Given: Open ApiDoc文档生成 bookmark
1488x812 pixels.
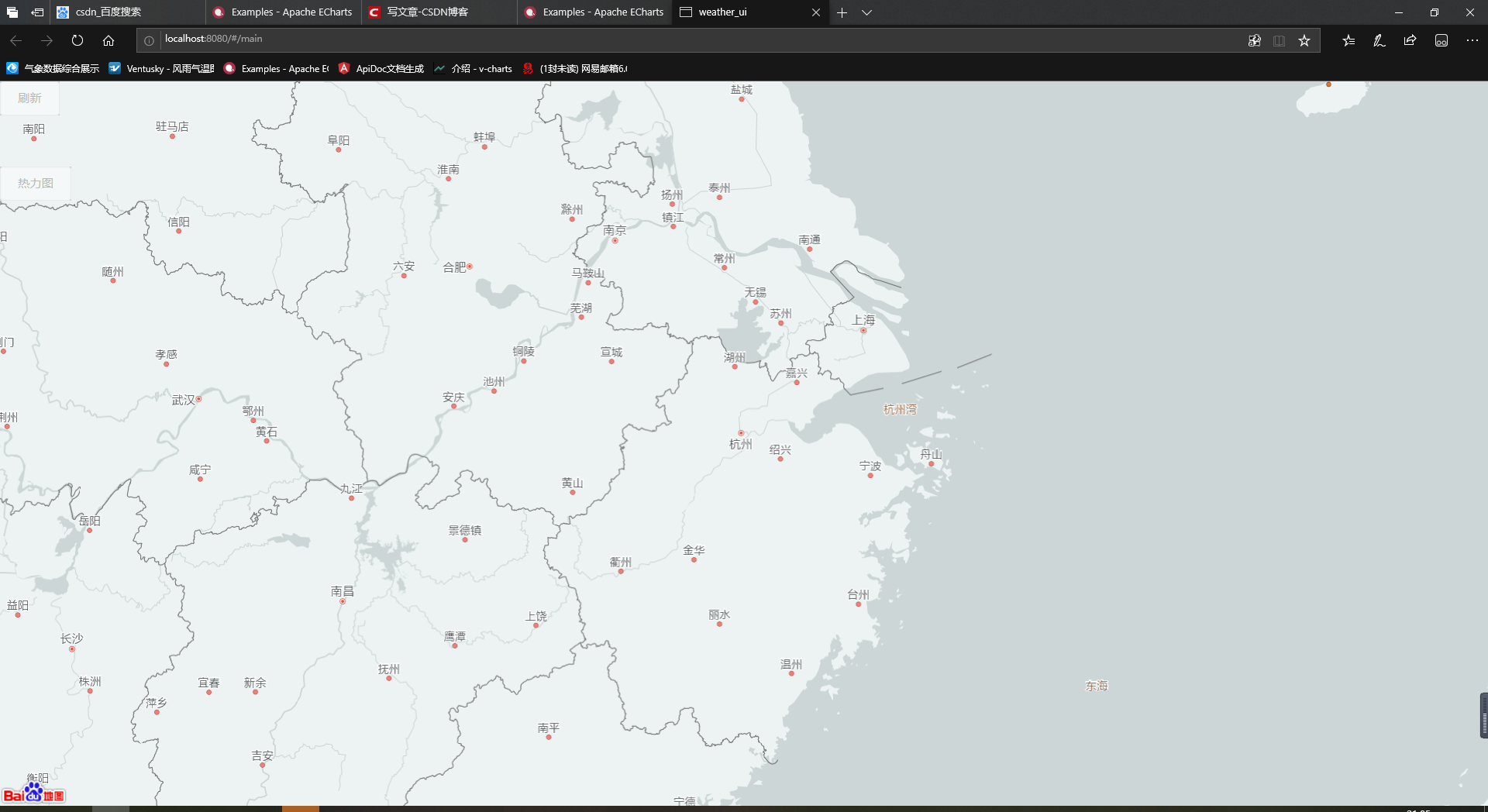Looking at the screenshot, I should (381, 69).
